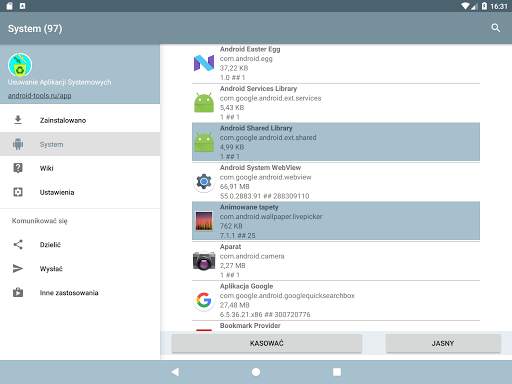Image resolution: width=512 pixels, height=384 pixels.
Task: Select the Aparat row title
Action: click(x=230, y=247)
